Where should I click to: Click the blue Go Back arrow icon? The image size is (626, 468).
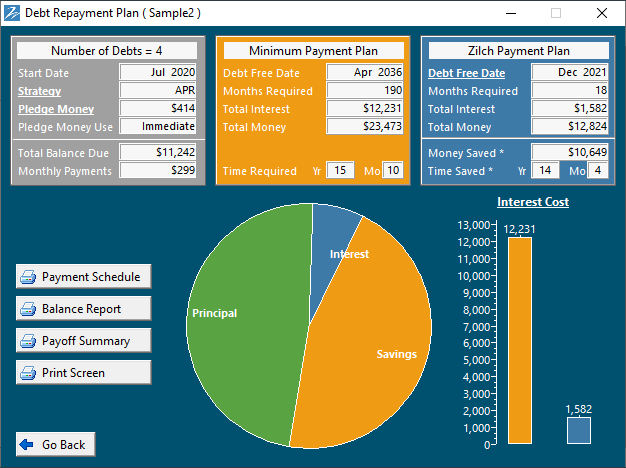point(26,445)
